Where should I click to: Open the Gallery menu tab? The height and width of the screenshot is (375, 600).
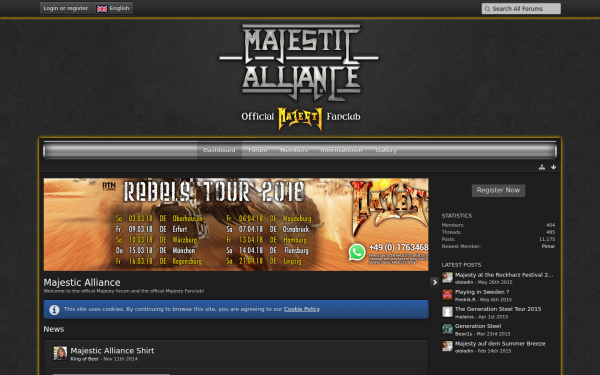pyautogui.click(x=386, y=150)
